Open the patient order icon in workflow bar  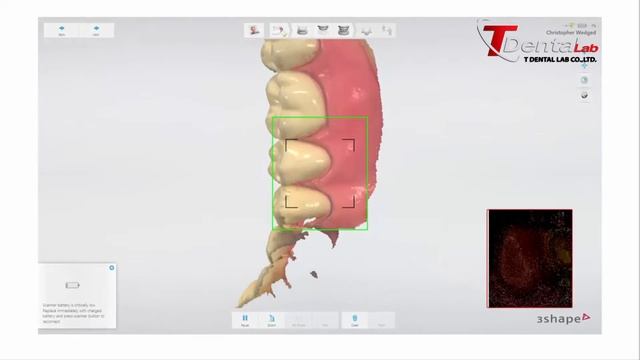254,30
